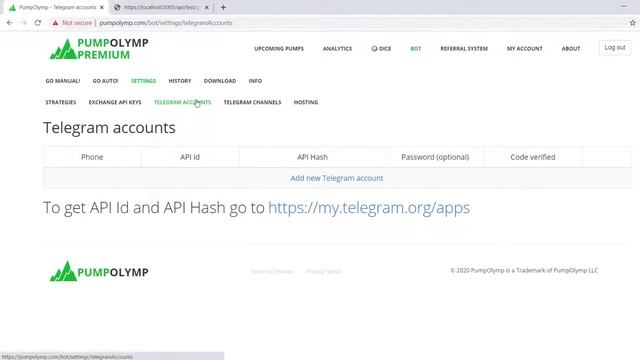Close the localhost browser tab
640x360 pixels.
click(x=207, y=7)
